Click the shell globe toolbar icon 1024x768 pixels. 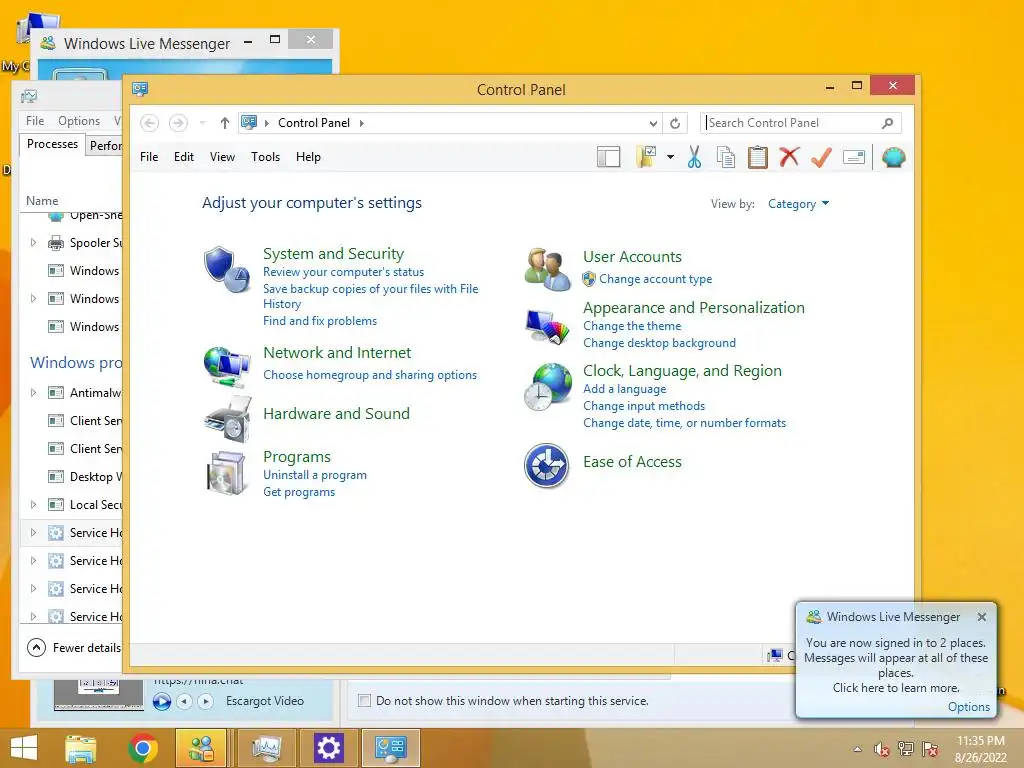click(x=893, y=157)
